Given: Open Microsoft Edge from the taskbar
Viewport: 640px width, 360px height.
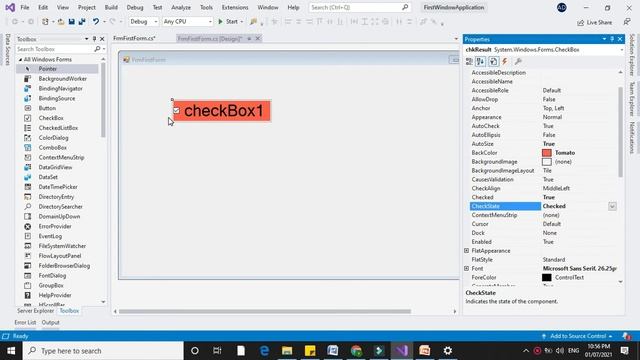Looking at the screenshot, I should (x=264, y=351).
